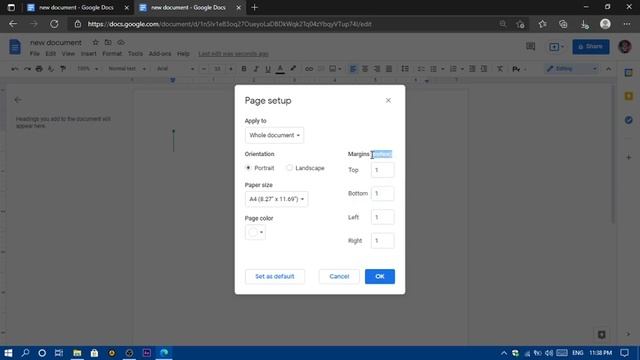Open the Insert menu
640x360 pixels.
click(89, 54)
